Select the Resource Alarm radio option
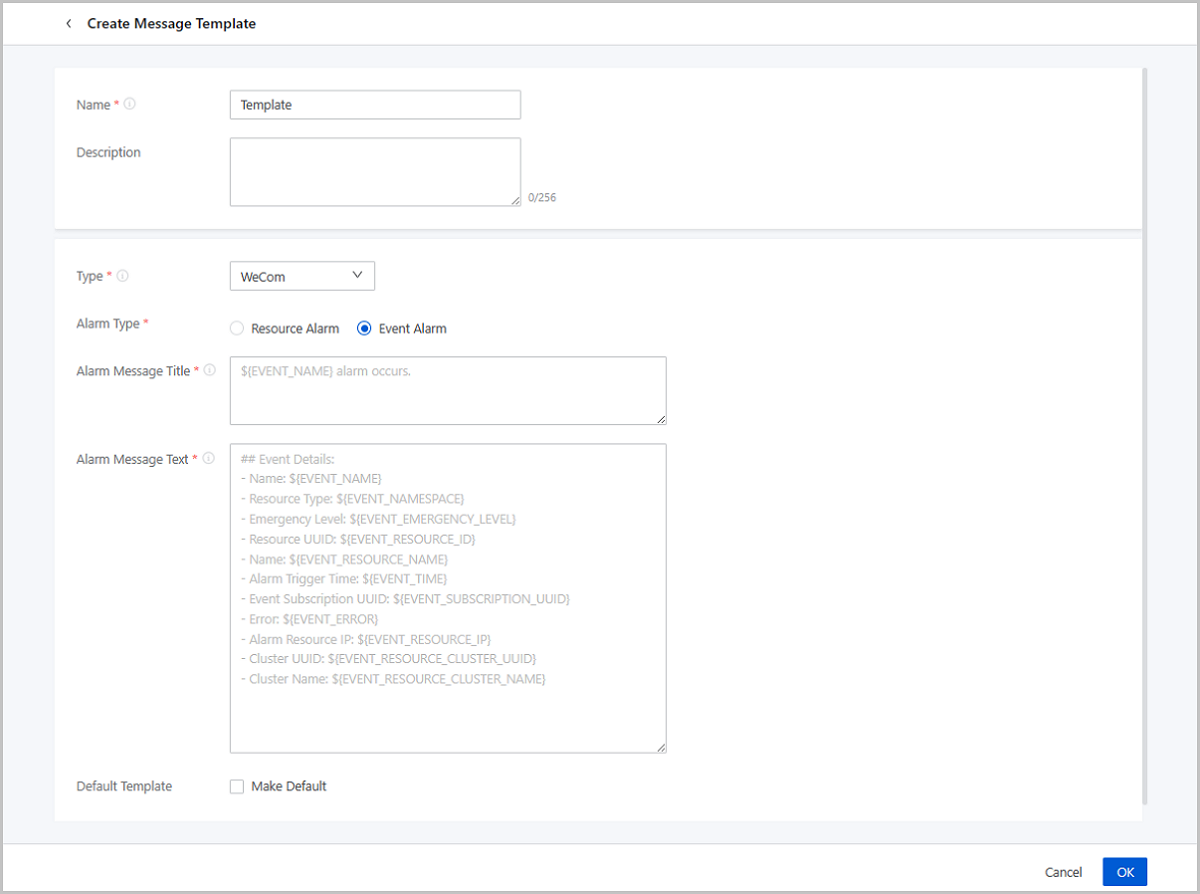1200x894 pixels. [x=285, y=328]
